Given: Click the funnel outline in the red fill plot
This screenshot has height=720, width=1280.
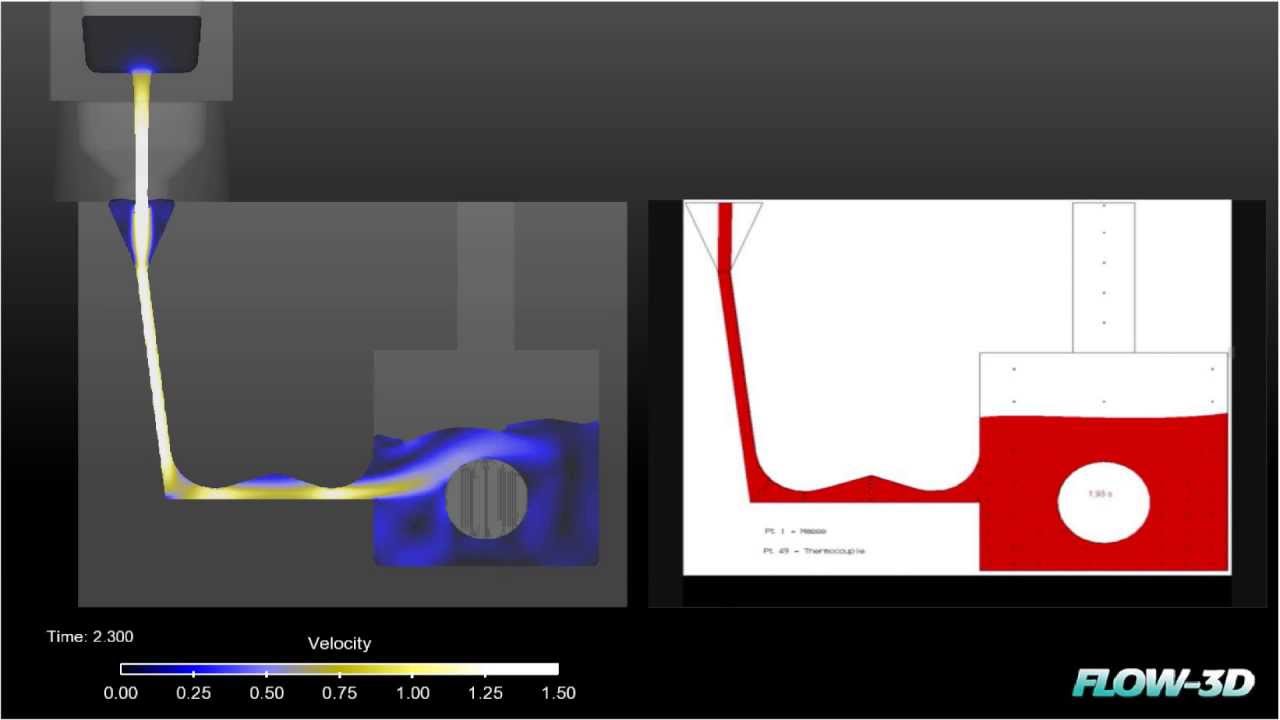Looking at the screenshot, I should pos(725,236).
